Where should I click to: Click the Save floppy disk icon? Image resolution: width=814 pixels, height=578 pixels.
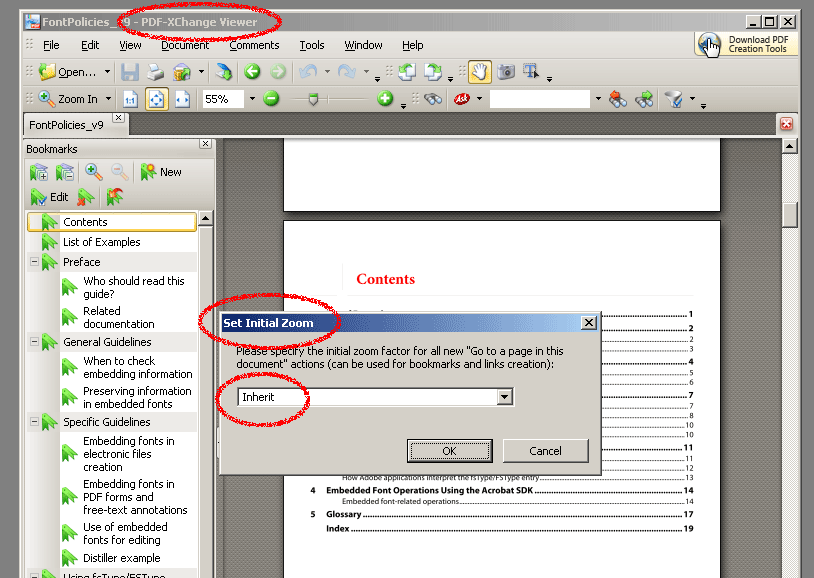pyautogui.click(x=130, y=72)
